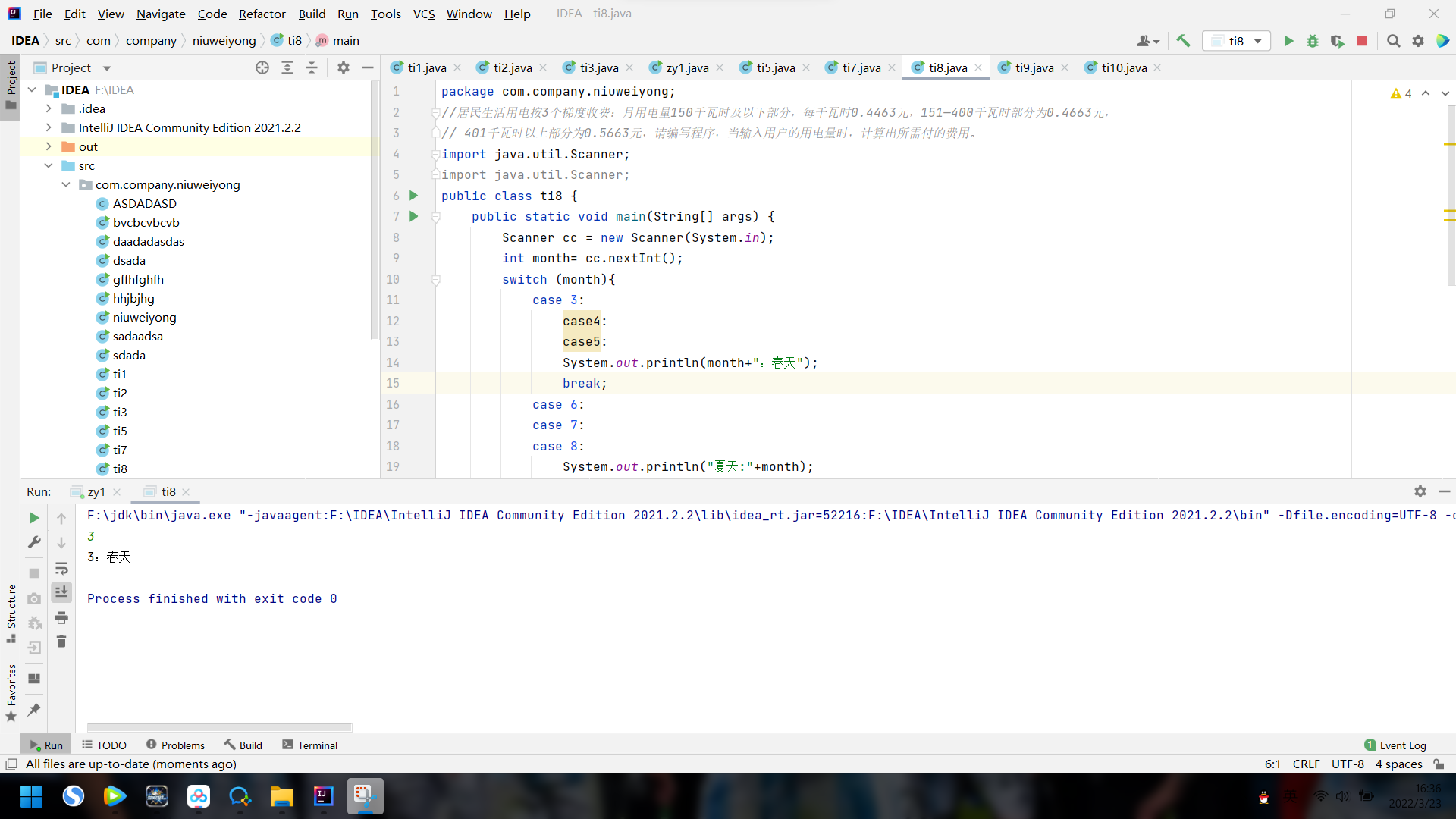Click the Run console horizontal scrollbar
Screen dimensions: 1456x819
point(220,727)
